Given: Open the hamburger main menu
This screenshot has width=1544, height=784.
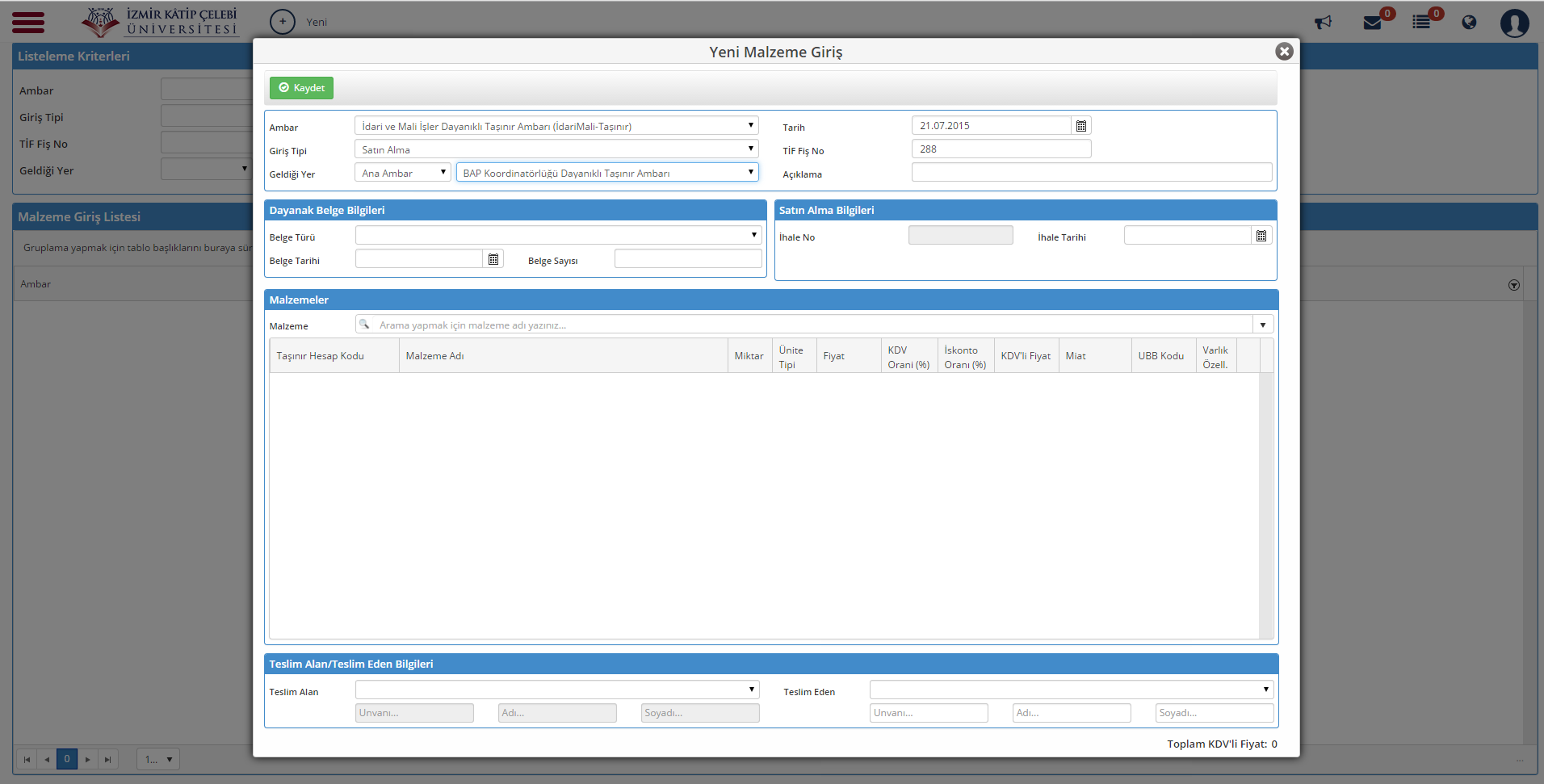Looking at the screenshot, I should pyautogui.click(x=28, y=22).
